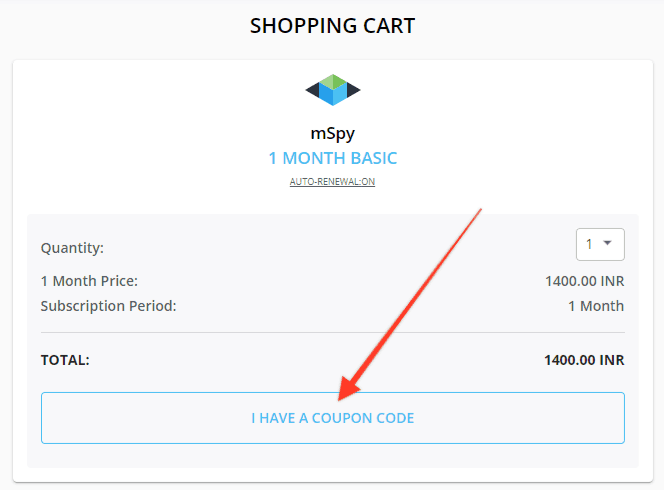Click the I HAVE A COUPON CODE button
The image size is (664, 490).
coord(333,418)
